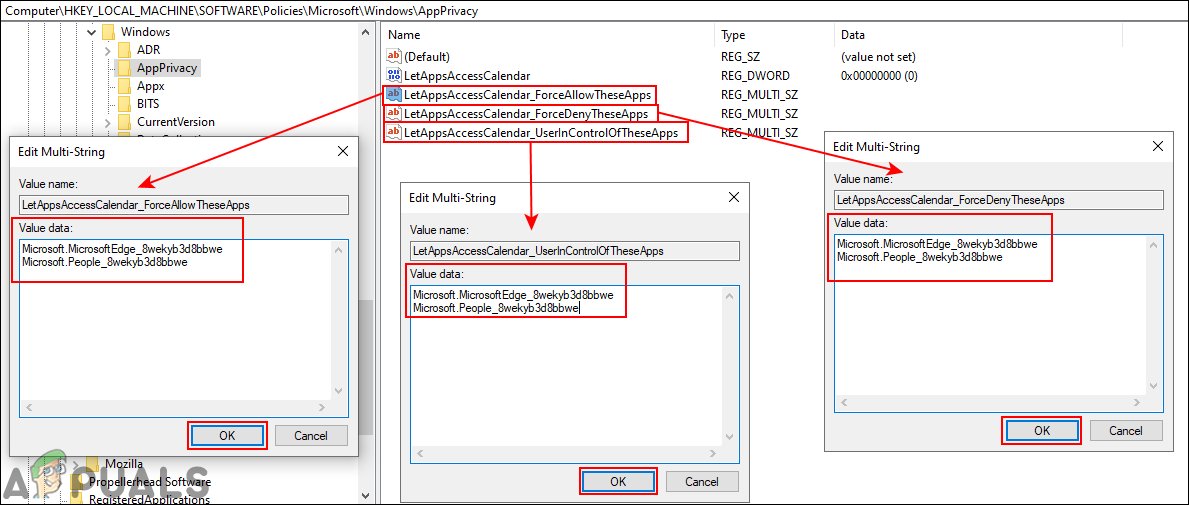1189x505 pixels.
Task: Click the (Default) string value icon
Action: (394, 56)
